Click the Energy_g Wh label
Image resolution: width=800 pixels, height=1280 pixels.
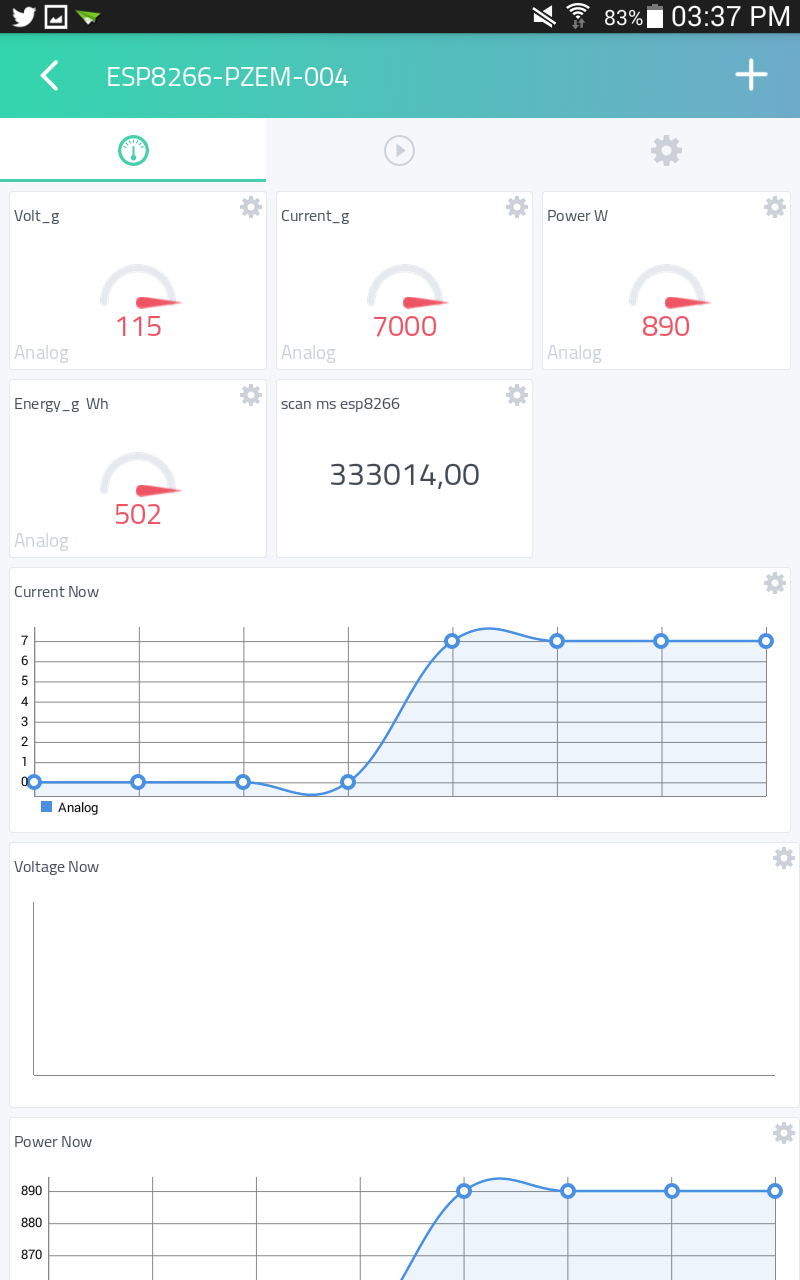[x=62, y=404]
